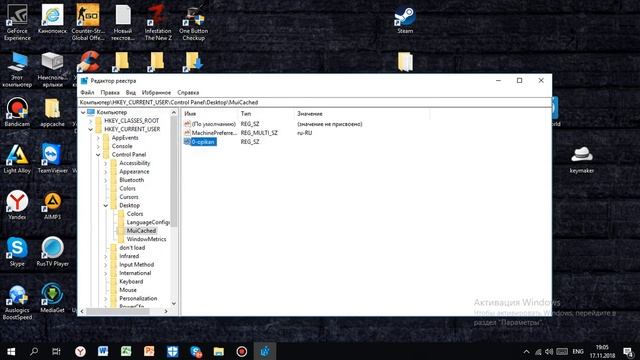This screenshot has height=360, width=640.
Task: Launch Light Alloy player shortcut
Action: pos(17,159)
